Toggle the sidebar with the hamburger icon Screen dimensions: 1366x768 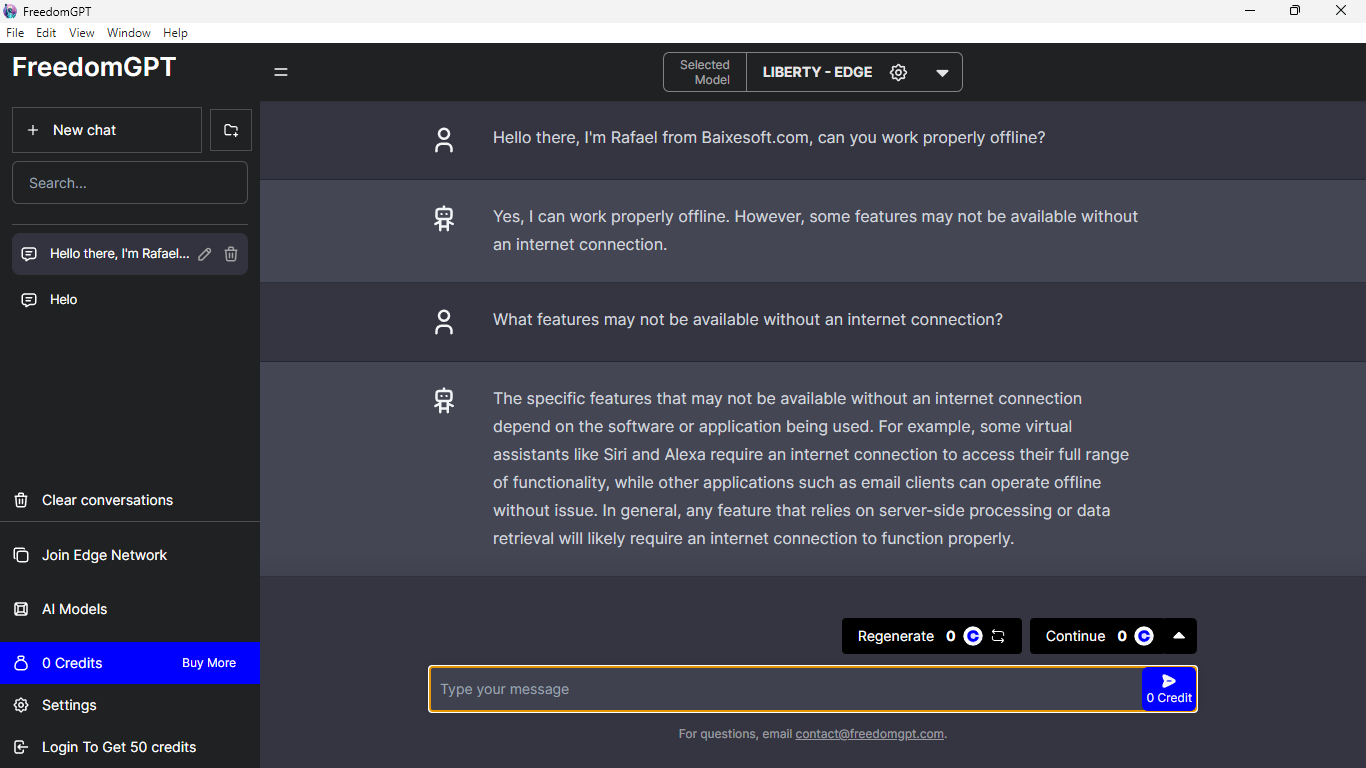281,72
